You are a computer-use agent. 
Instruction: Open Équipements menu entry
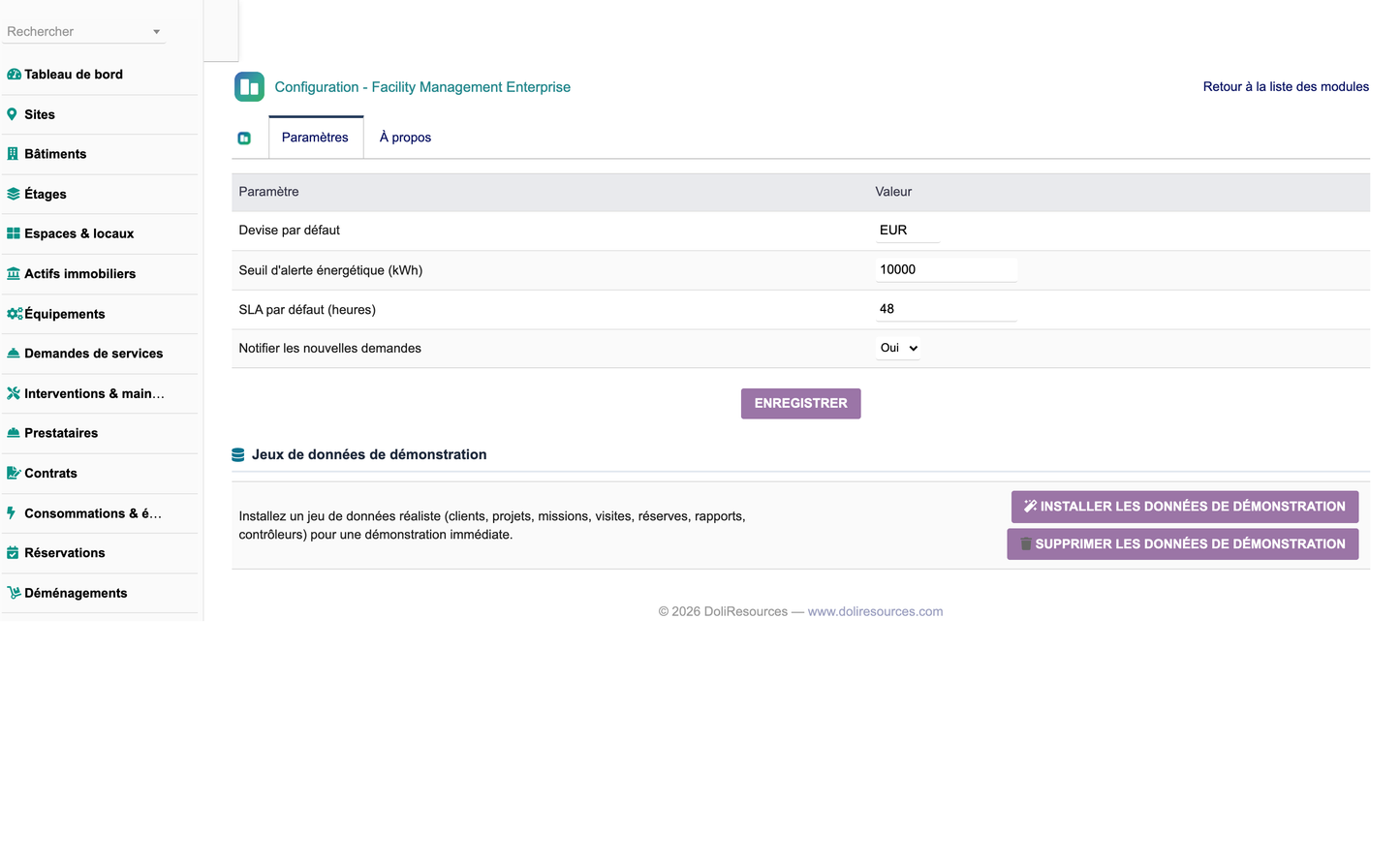coord(65,314)
